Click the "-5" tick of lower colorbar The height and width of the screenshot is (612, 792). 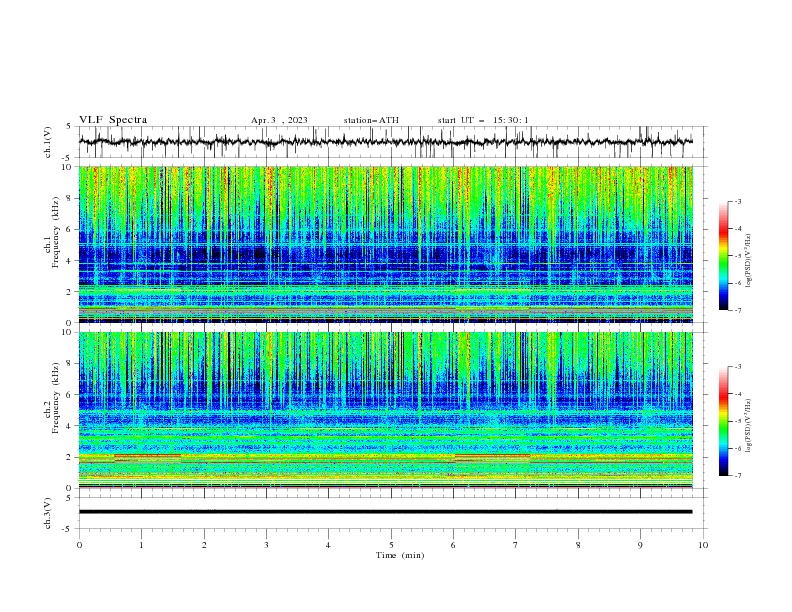[x=737, y=421]
